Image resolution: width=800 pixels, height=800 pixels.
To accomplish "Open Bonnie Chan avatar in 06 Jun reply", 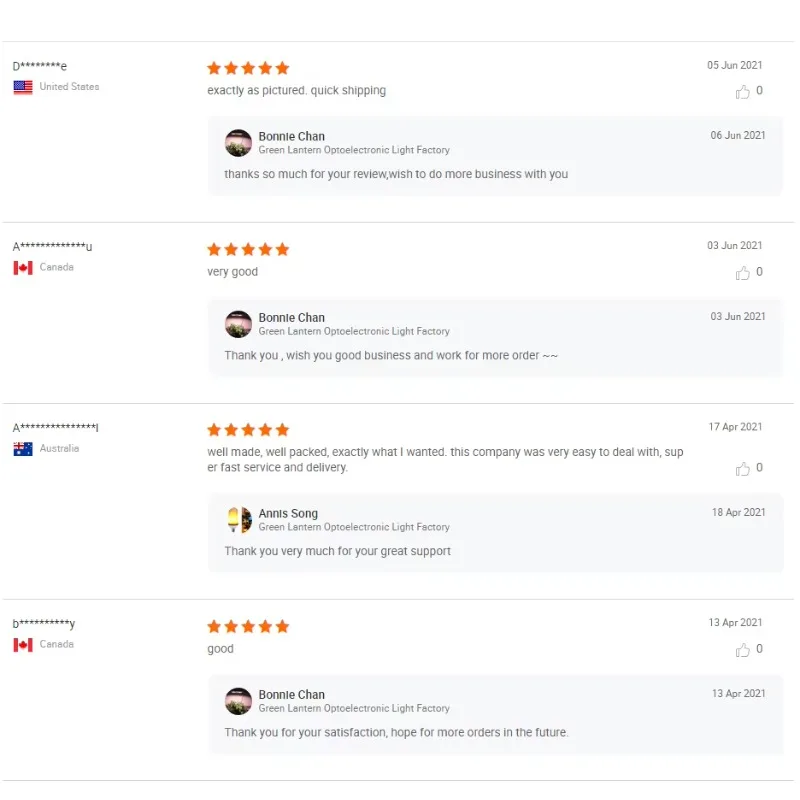I will [239, 143].
